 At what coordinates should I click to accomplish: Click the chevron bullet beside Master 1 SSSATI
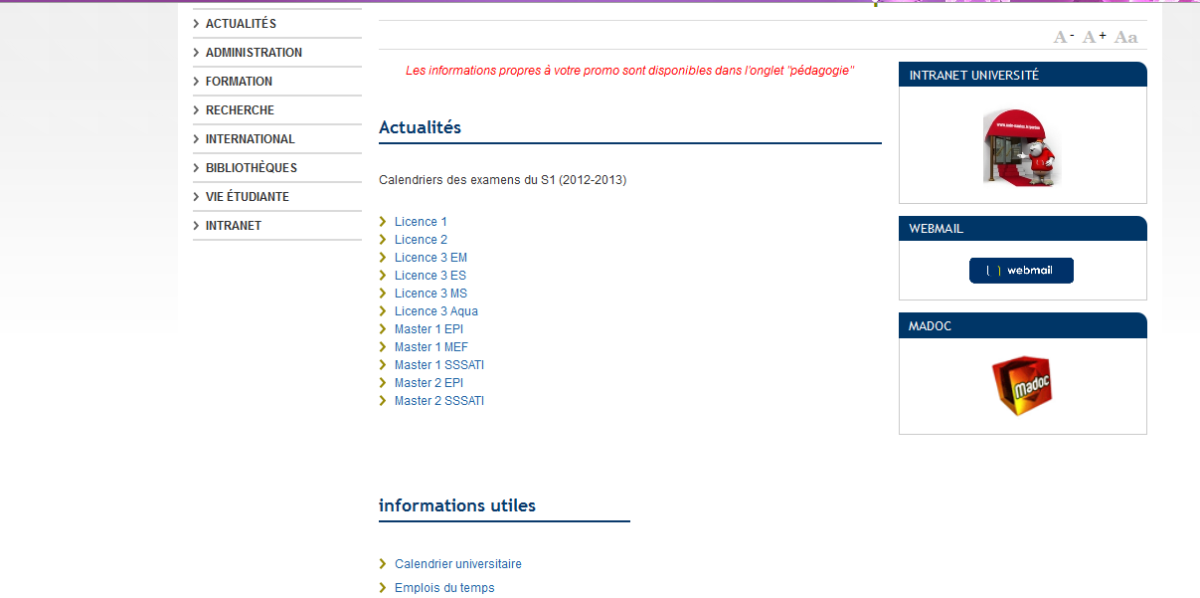[x=383, y=366]
